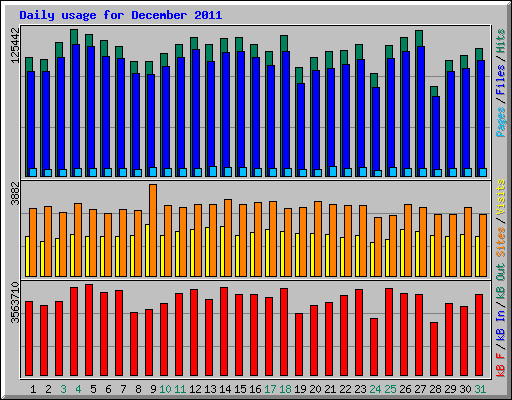
Task: Click the red kilobytes bar for day 28
Action: coord(434,349)
